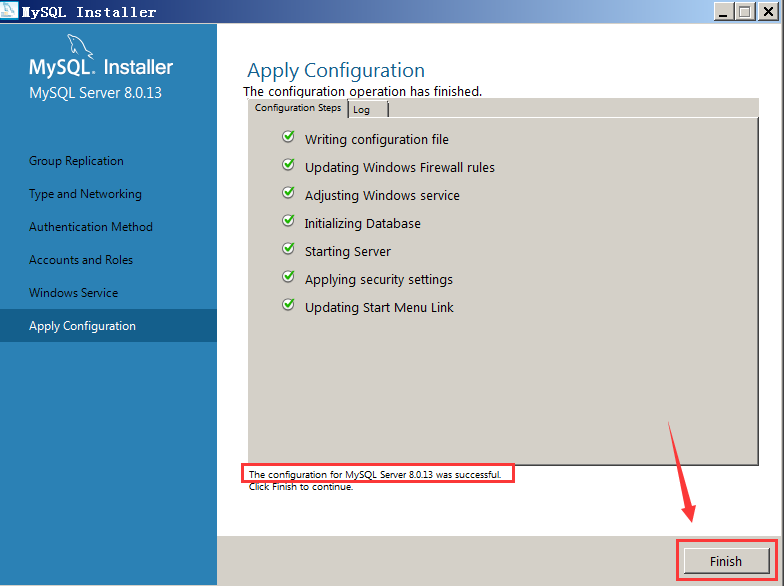This screenshot has height=586, width=784.
Task: Click the 'was successful' status message
Action: 374,474
